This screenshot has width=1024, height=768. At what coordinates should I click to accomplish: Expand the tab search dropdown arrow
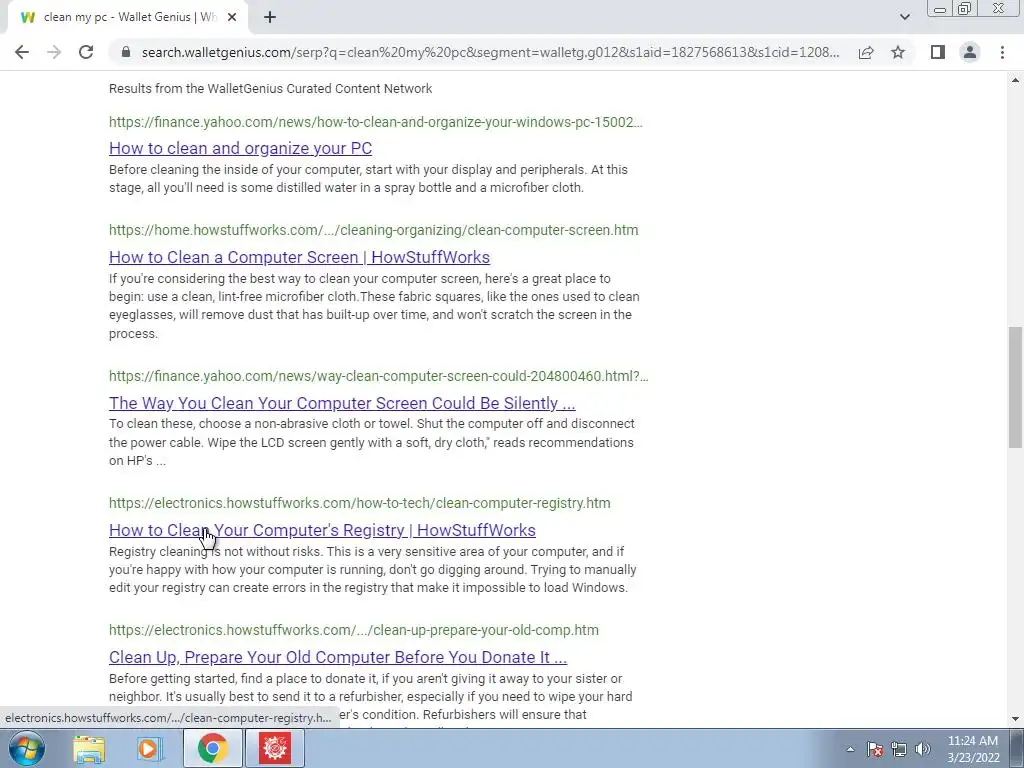(904, 18)
